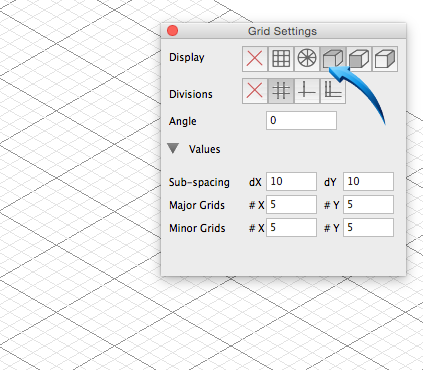Select the crosshair divisions icon
Viewport: 423px width, 370px height.
307,91
